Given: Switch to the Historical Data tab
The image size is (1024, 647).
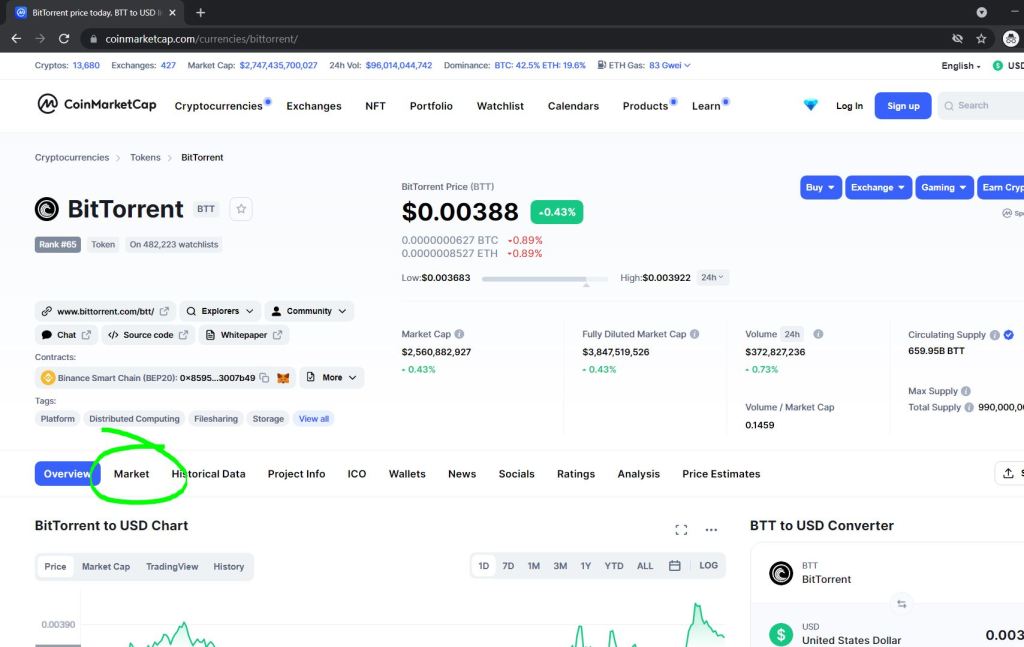Looking at the screenshot, I should (208, 474).
